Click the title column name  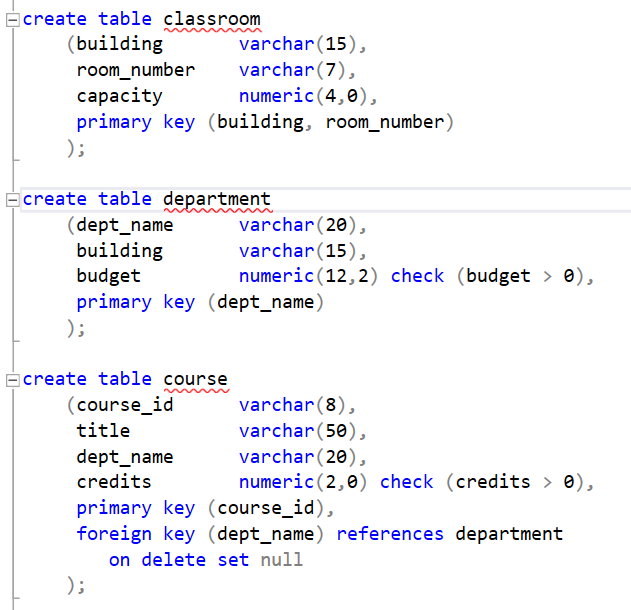(103, 431)
